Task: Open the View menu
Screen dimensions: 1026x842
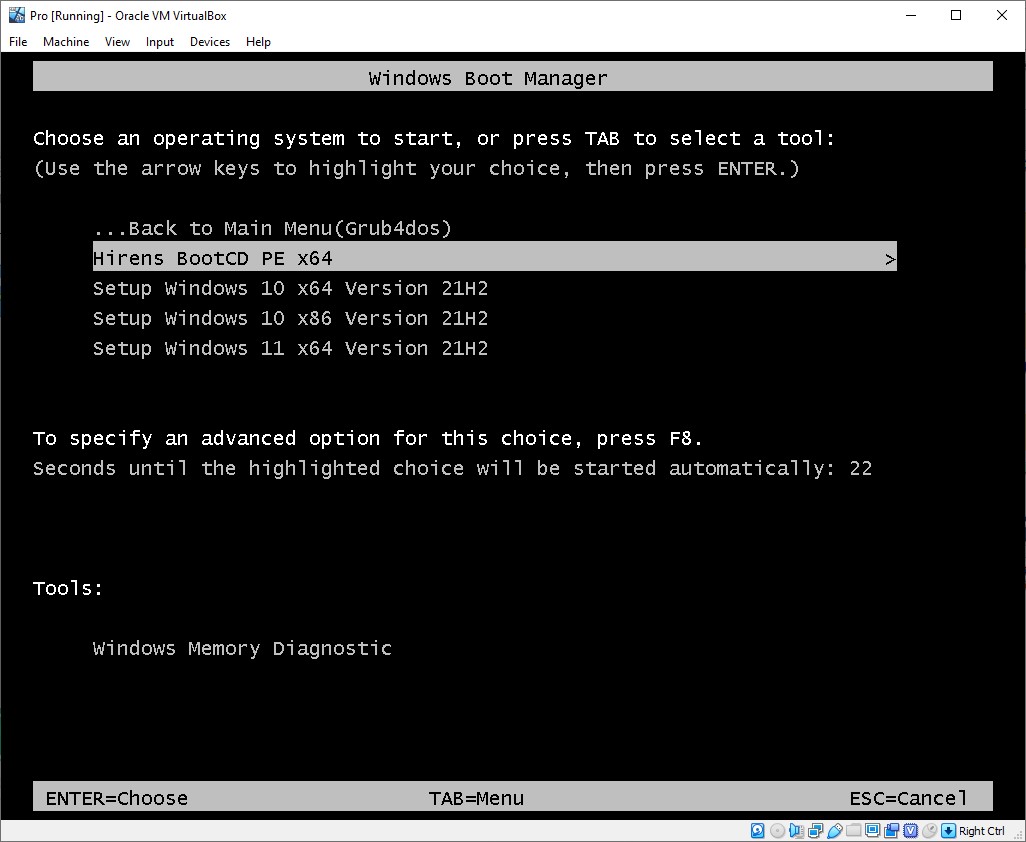Action: point(117,42)
